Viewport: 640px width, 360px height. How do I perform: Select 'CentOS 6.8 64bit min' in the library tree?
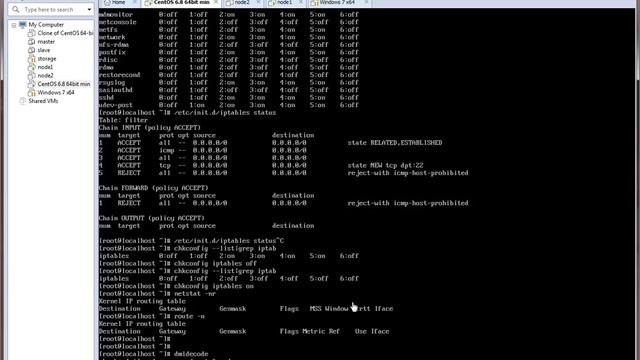(64, 84)
